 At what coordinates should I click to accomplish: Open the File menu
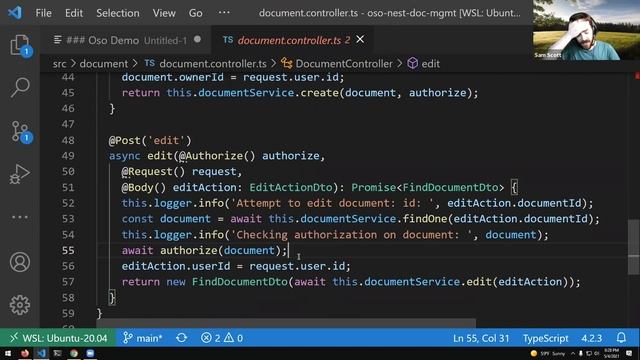tap(43, 13)
